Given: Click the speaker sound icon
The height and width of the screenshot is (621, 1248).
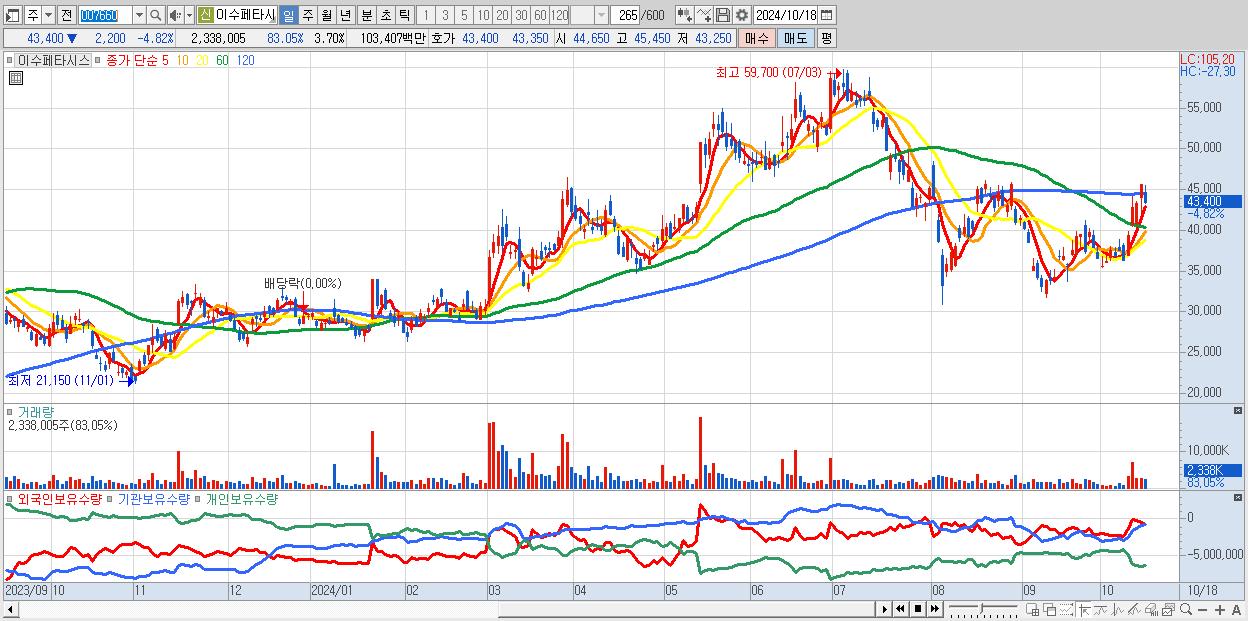Looking at the screenshot, I should click(175, 16).
